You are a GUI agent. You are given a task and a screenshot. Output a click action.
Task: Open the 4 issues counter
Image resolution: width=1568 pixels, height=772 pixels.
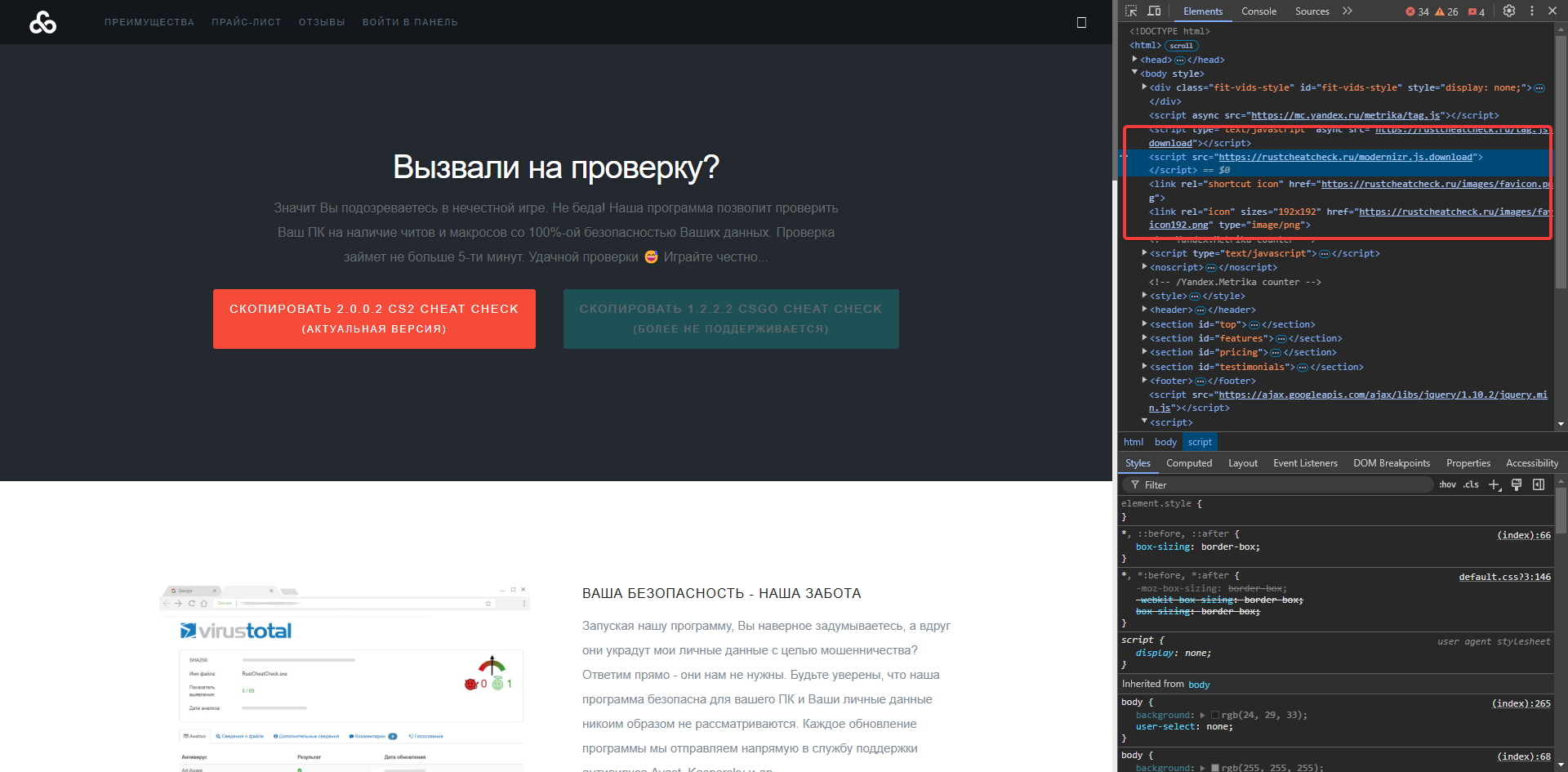point(1477,11)
